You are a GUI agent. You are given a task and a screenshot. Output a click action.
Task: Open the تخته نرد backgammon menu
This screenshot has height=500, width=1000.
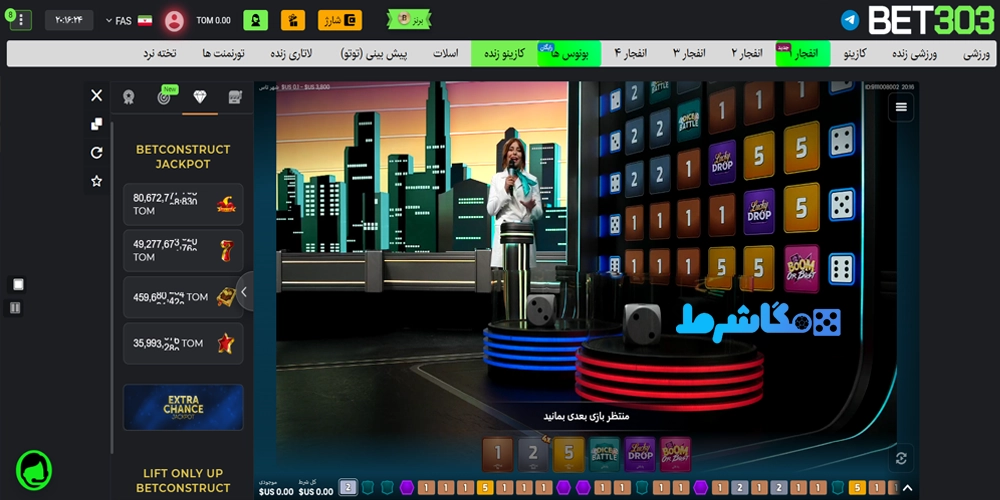159,54
